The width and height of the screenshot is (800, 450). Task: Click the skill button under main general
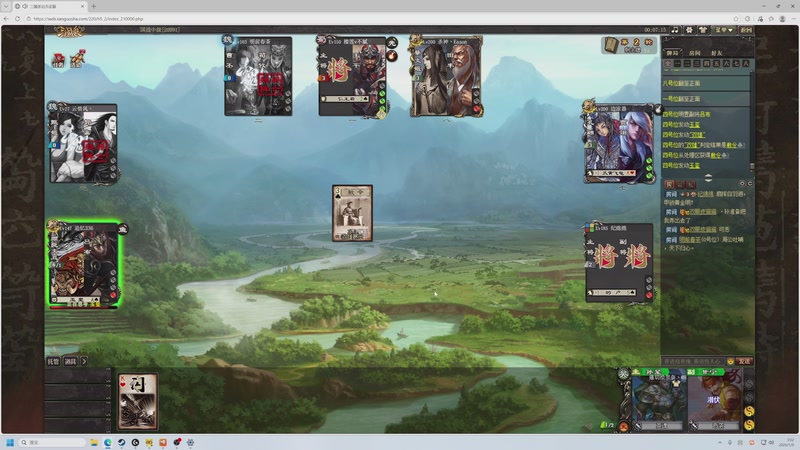tap(662, 426)
